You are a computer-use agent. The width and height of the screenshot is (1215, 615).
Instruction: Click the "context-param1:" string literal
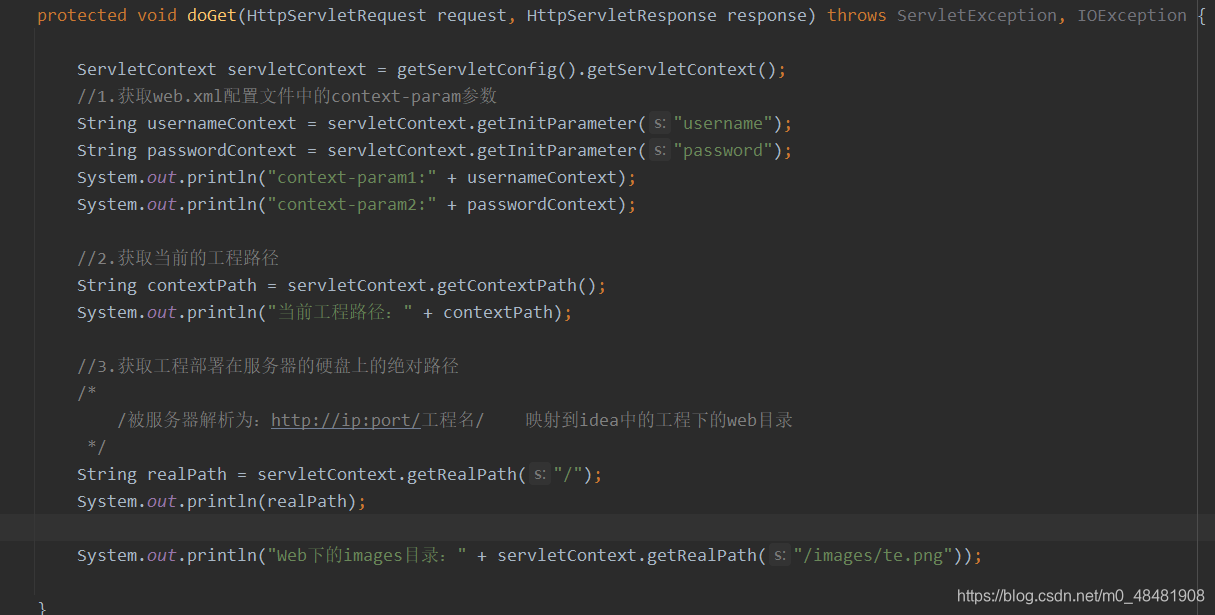click(x=352, y=177)
